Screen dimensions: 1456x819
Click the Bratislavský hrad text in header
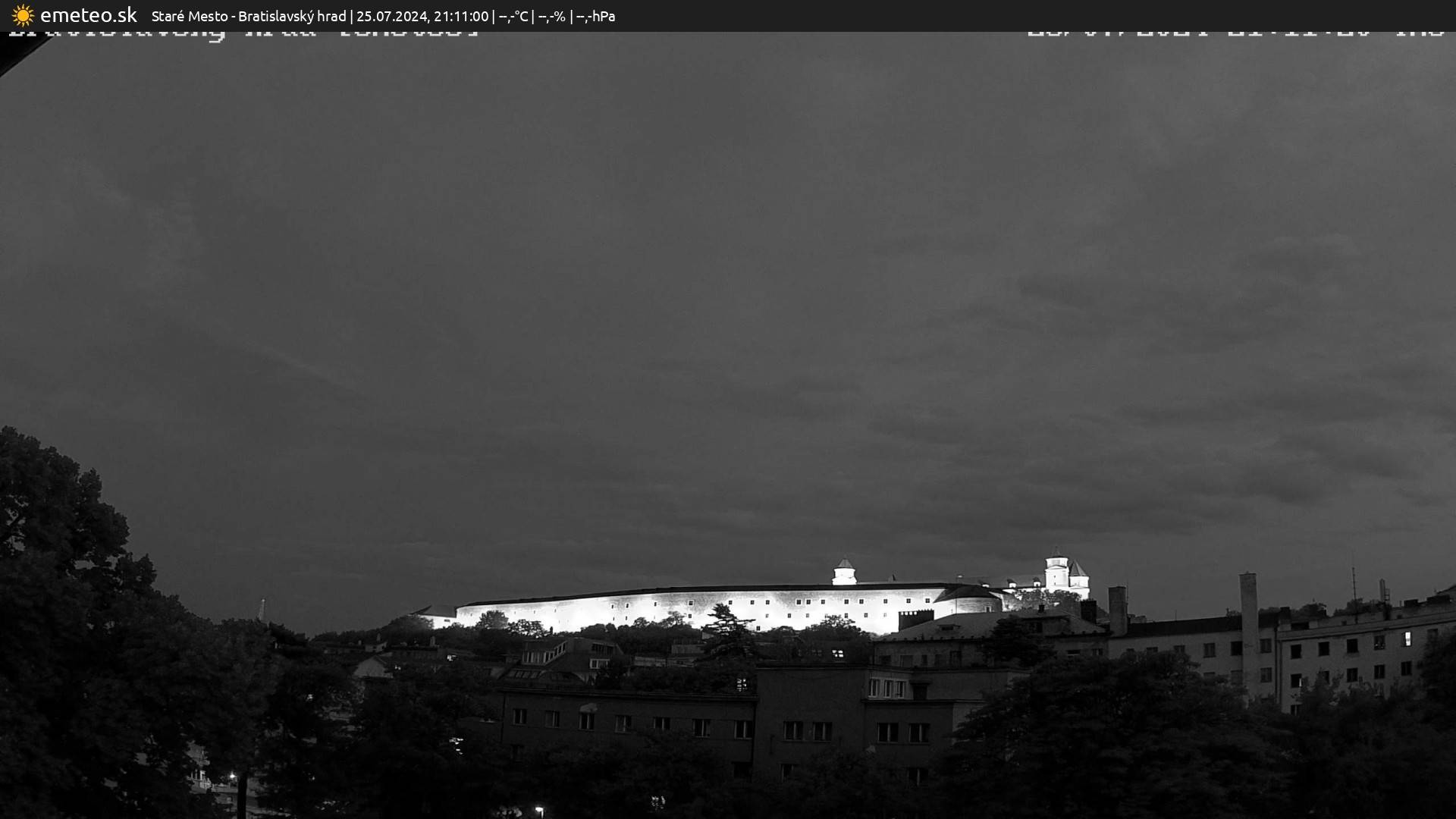point(292,16)
